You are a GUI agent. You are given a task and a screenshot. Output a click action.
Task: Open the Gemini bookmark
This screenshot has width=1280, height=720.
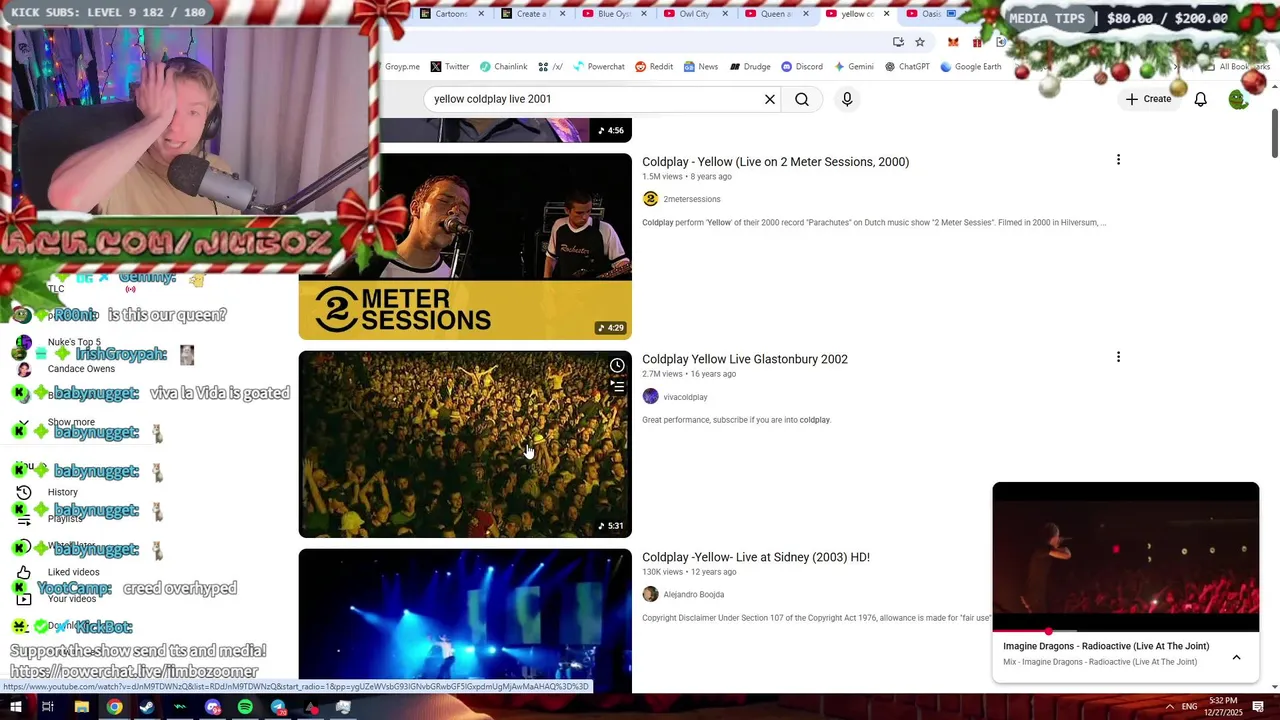[852, 67]
